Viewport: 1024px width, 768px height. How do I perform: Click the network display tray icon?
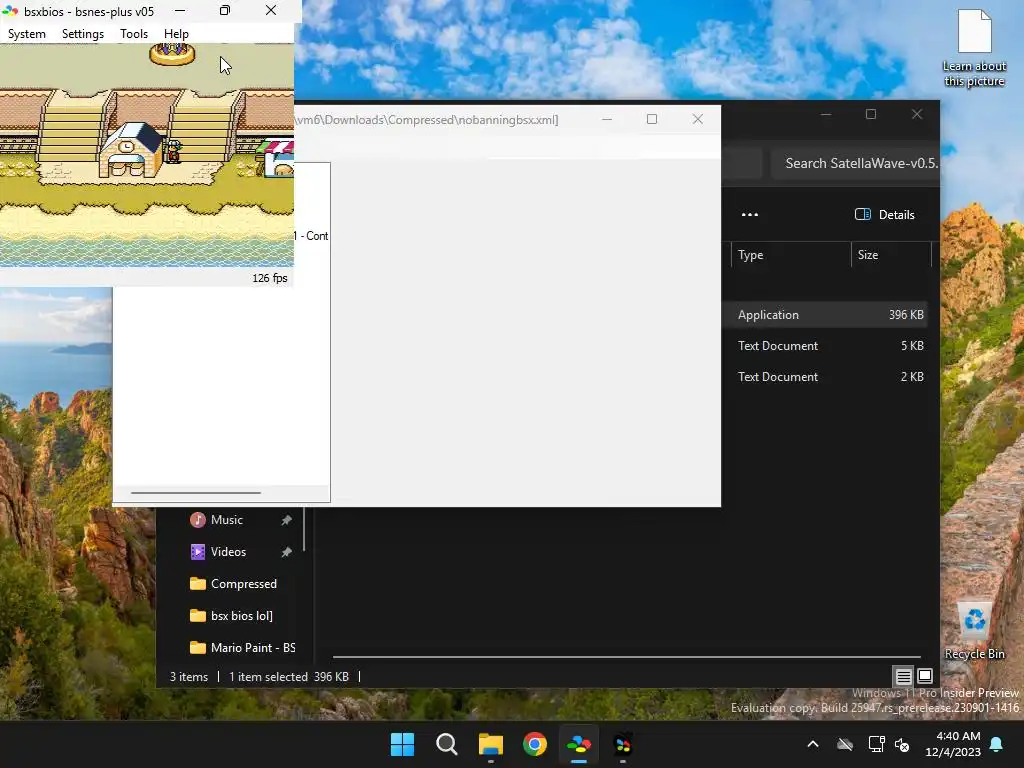pyautogui.click(x=876, y=744)
